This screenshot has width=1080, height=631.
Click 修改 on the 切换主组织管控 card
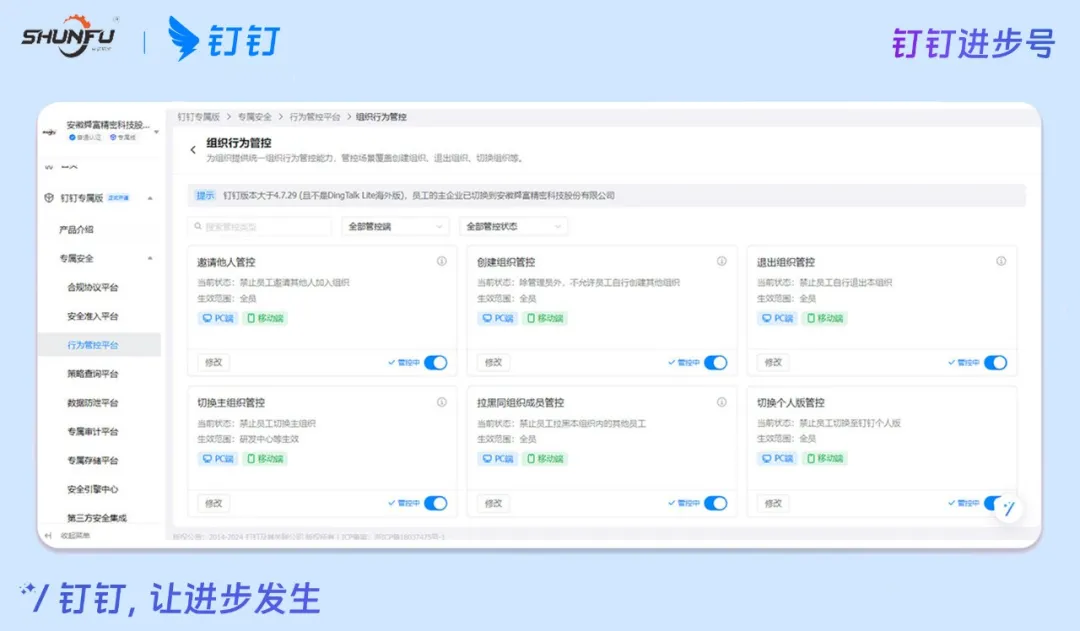[x=214, y=504]
